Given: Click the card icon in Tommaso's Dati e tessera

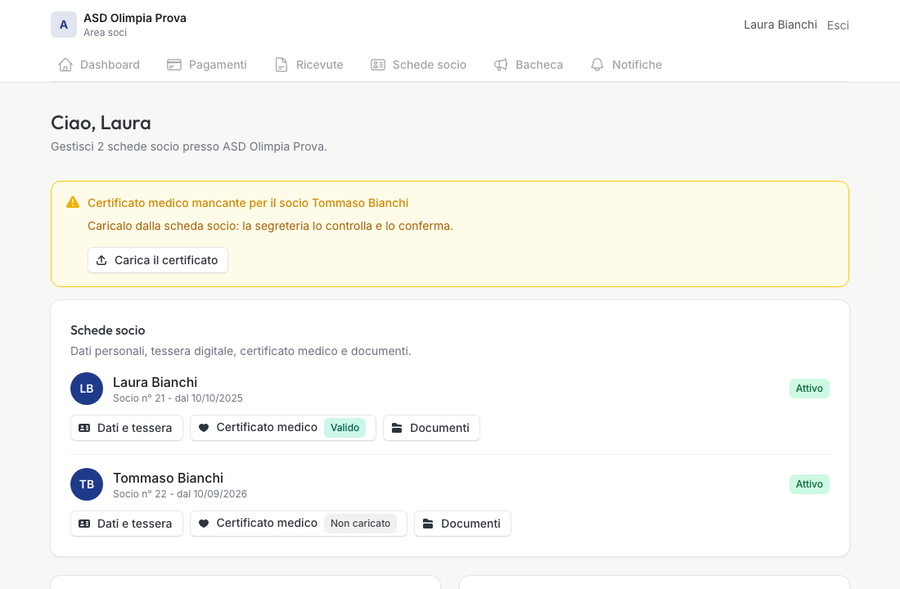Looking at the screenshot, I should click(x=84, y=524).
